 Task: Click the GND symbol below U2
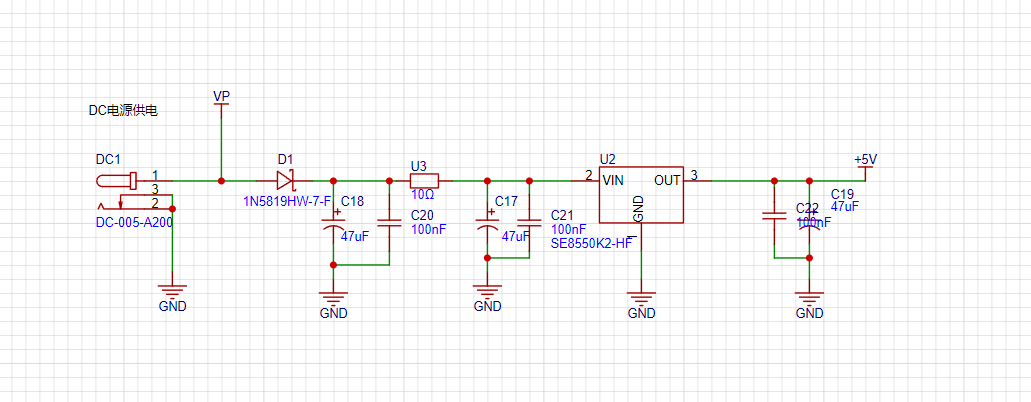(x=642, y=305)
